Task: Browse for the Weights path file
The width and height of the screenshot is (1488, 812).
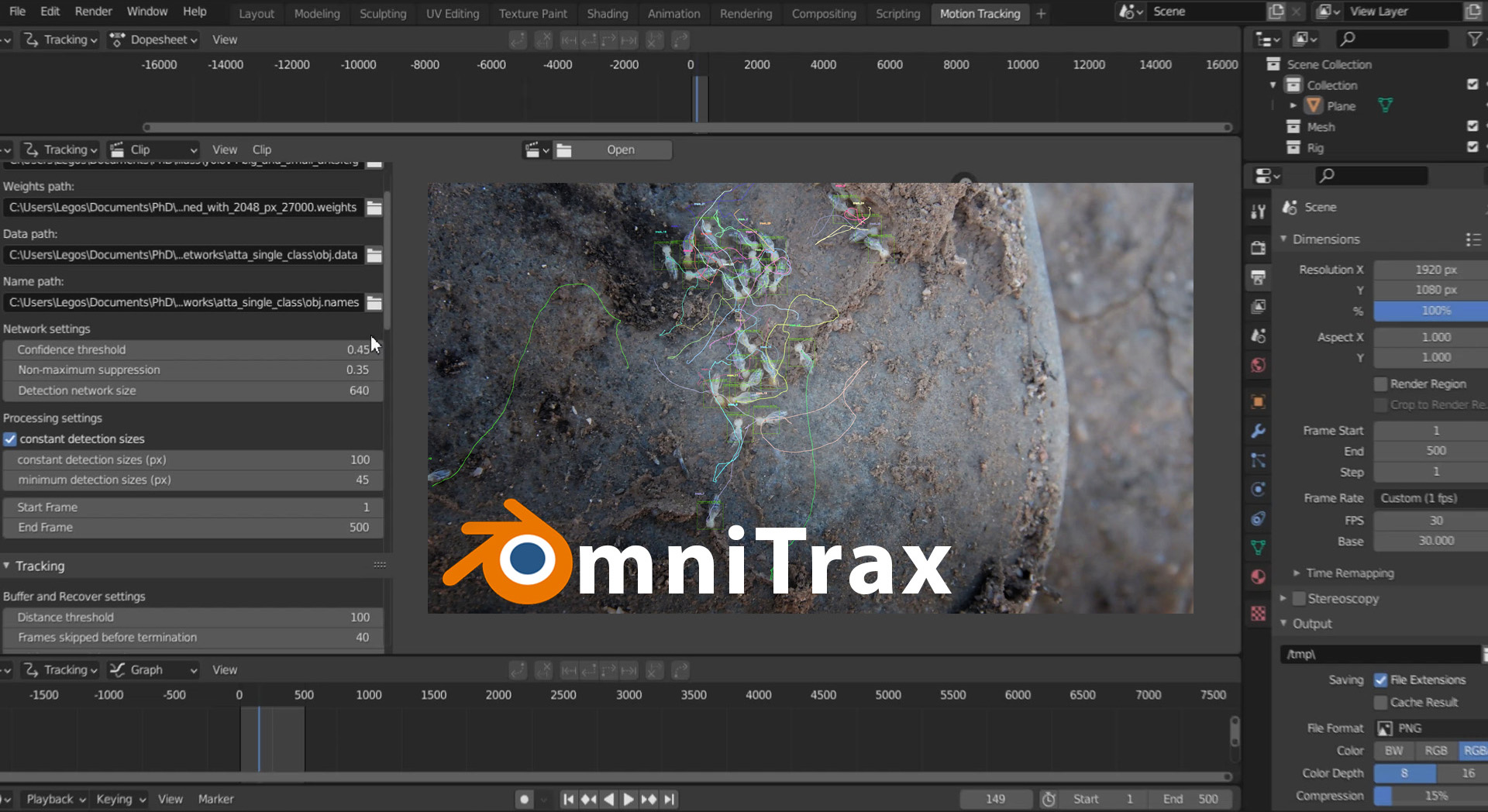Action: (x=374, y=208)
